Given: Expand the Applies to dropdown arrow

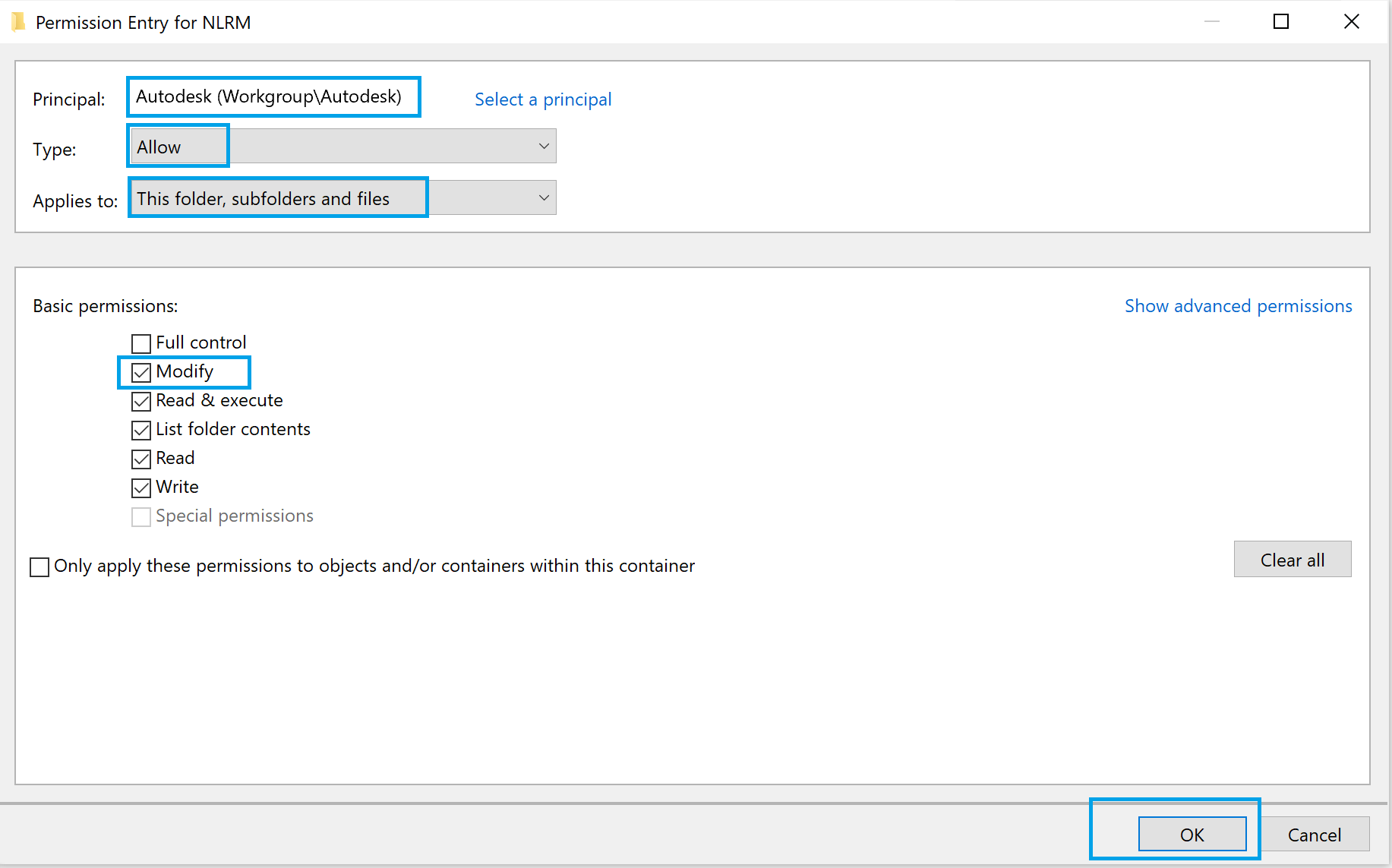Looking at the screenshot, I should (543, 198).
